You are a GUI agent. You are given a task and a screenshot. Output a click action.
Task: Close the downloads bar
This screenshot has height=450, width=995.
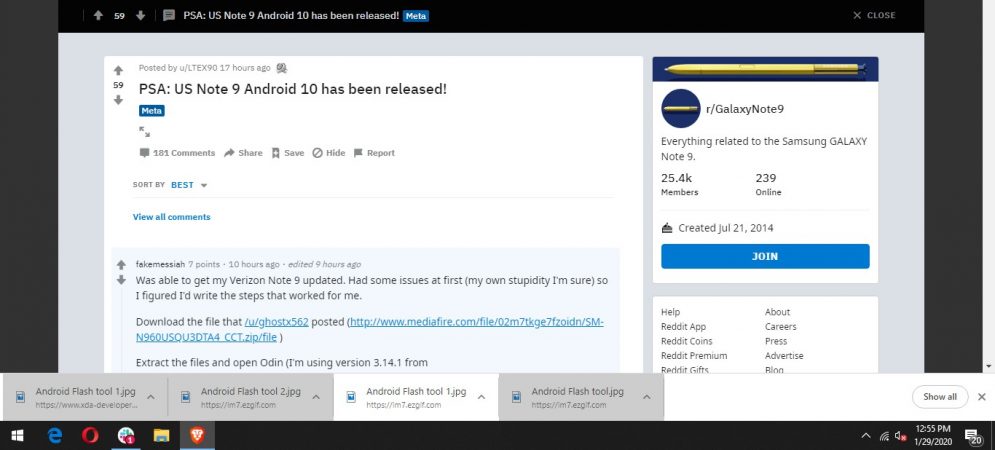click(x=982, y=397)
